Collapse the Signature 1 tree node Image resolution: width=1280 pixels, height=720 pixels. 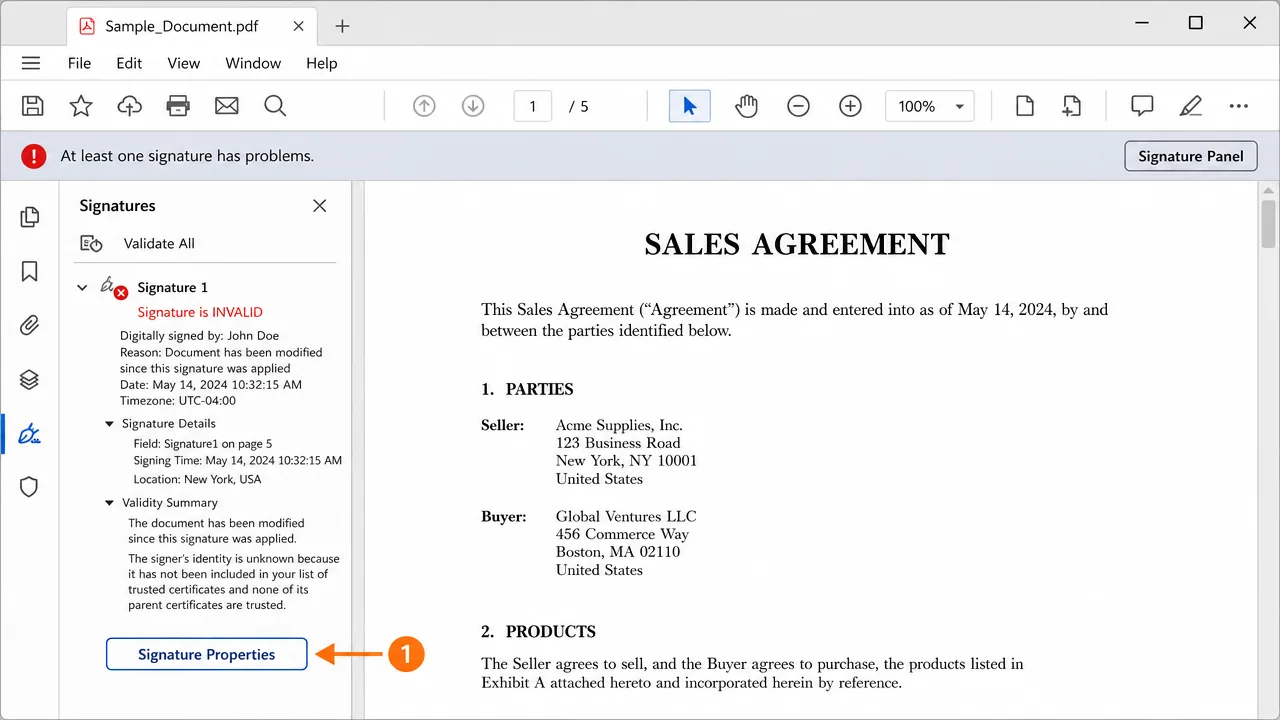82,288
